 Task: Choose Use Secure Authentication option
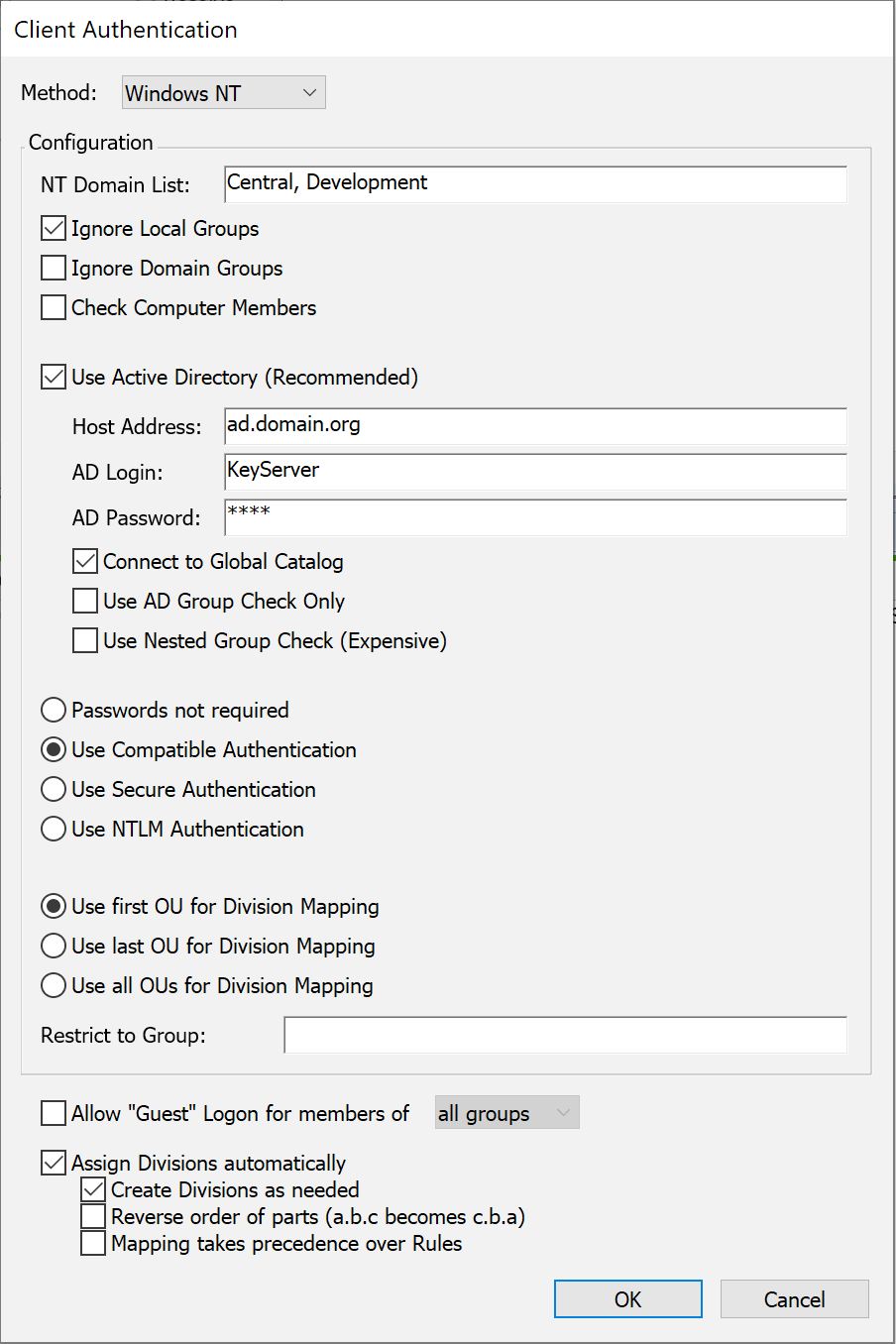point(54,790)
